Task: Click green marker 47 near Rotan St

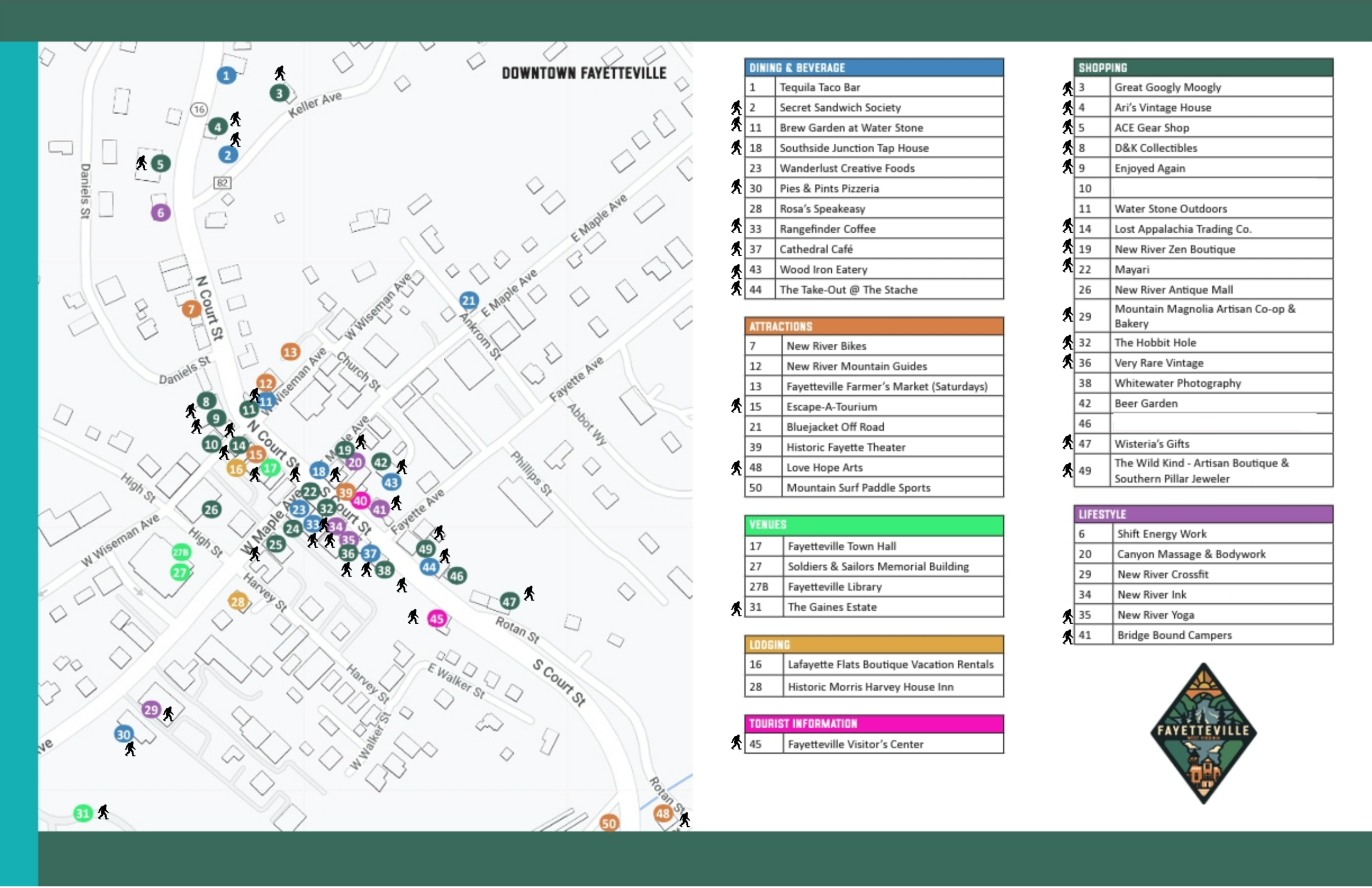Action: click(x=509, y=602)
